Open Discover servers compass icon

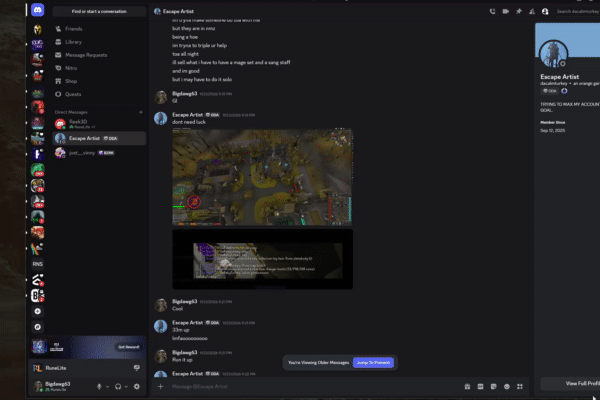pos(38,327)
